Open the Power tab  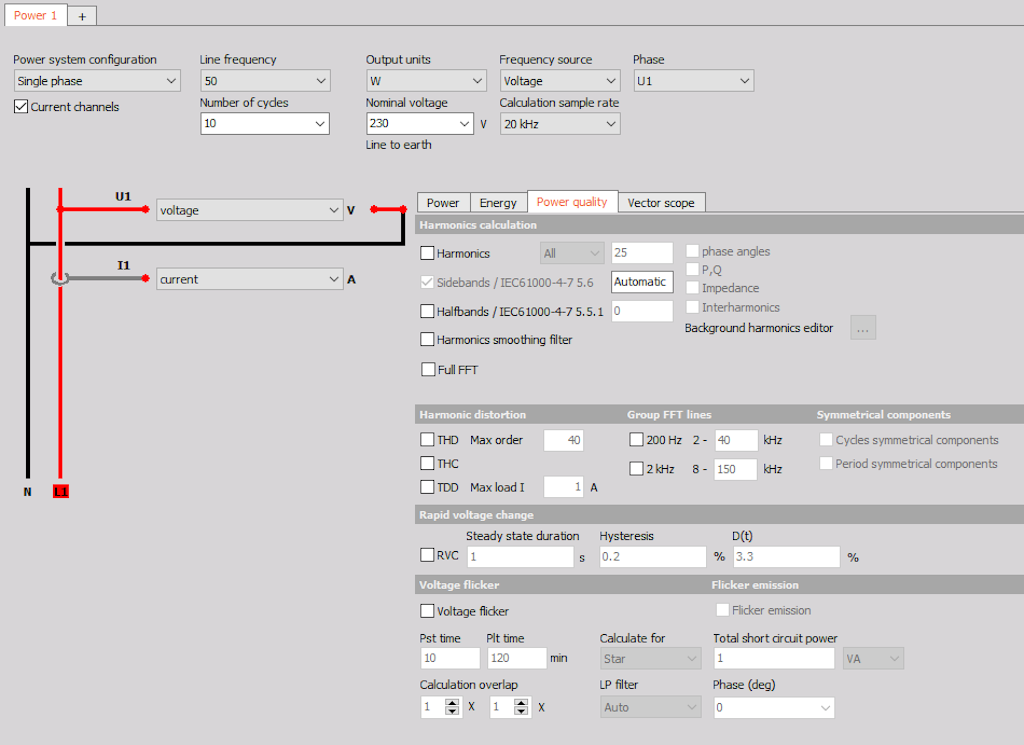pyautogui.click(x=443, y=203)
